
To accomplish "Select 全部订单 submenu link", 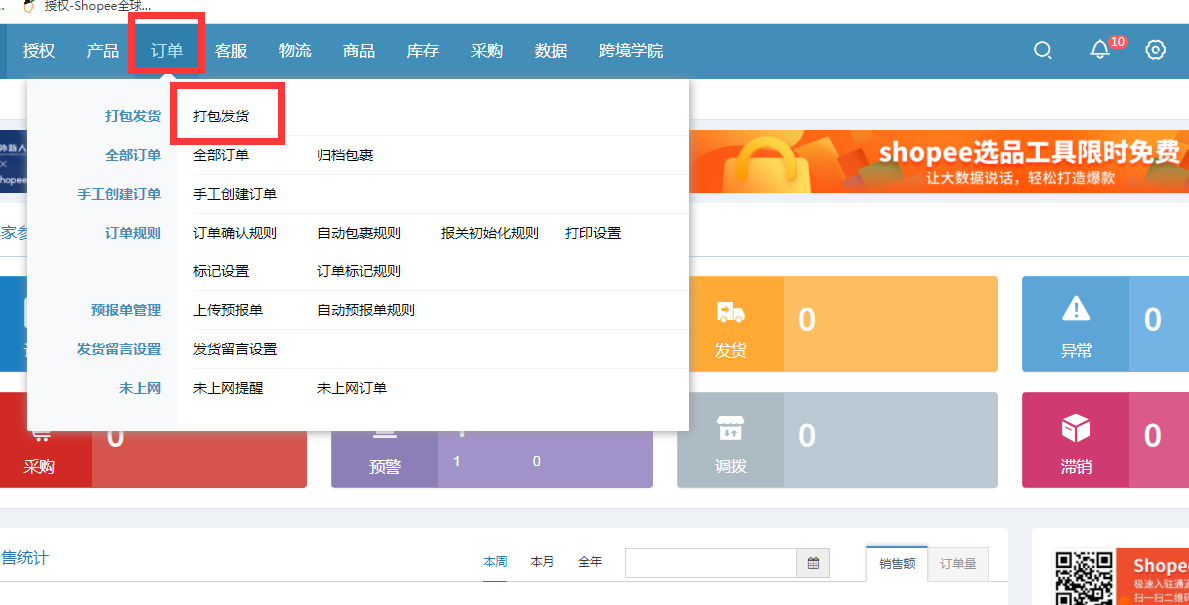I will pos(221,155).
